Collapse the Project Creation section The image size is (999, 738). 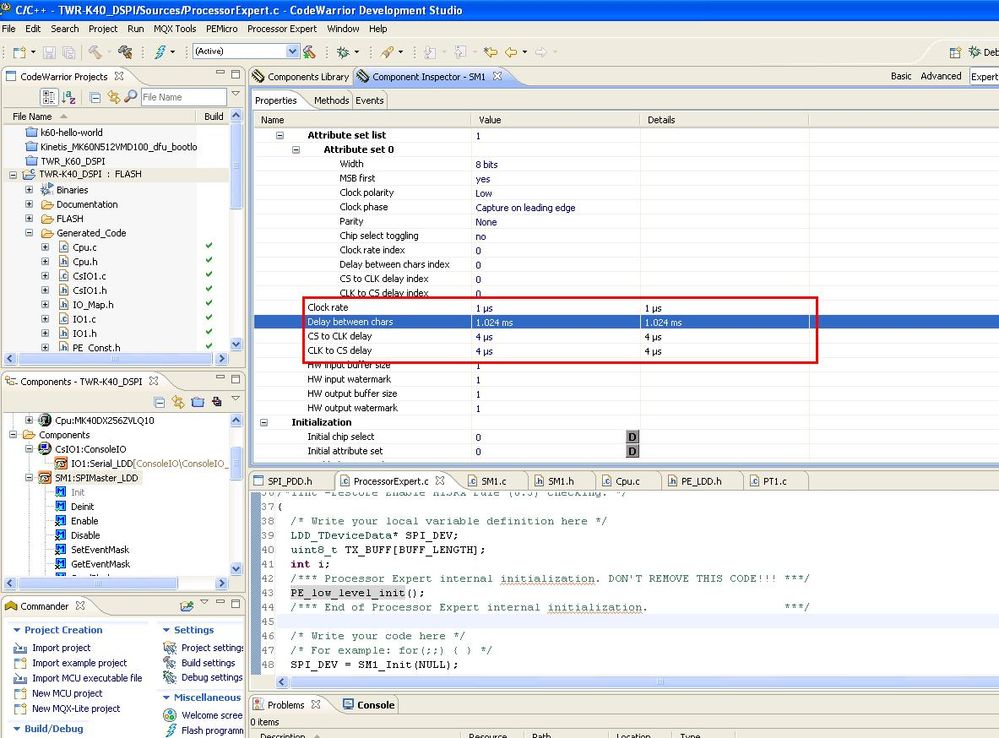pyautogui.click(x=17, y=630)
